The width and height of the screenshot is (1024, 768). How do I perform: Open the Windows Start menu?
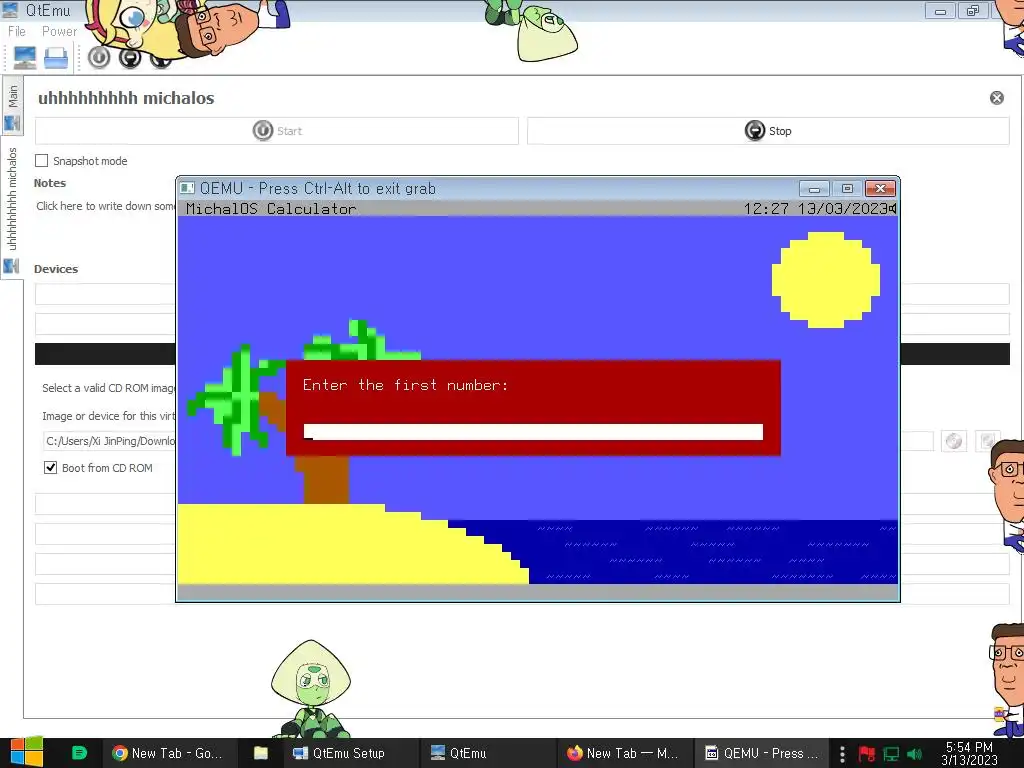[26, 753]
